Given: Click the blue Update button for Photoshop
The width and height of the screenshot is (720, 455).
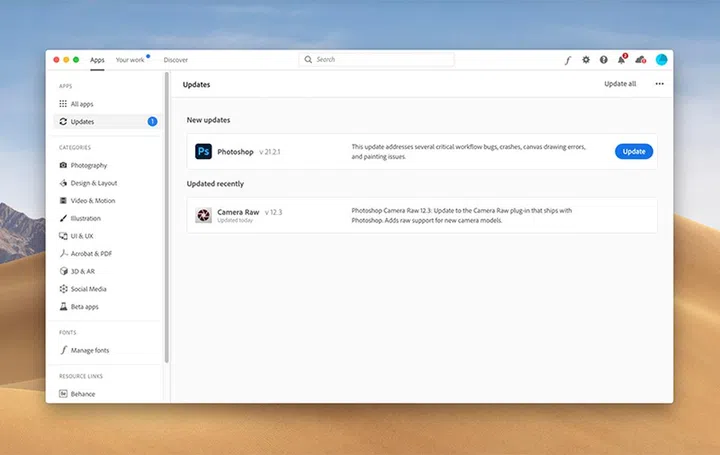Looking at the screenshot, I should coord(633,151).
